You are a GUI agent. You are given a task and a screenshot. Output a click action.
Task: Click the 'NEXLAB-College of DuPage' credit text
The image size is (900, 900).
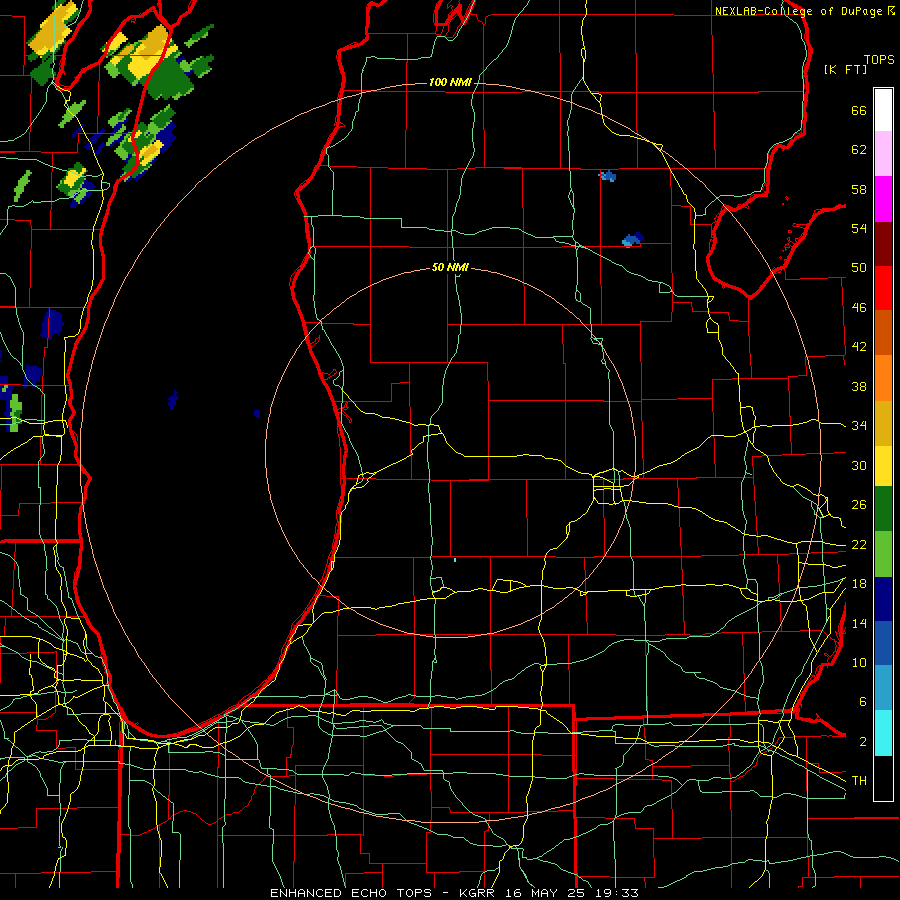[x=798, y=11]
